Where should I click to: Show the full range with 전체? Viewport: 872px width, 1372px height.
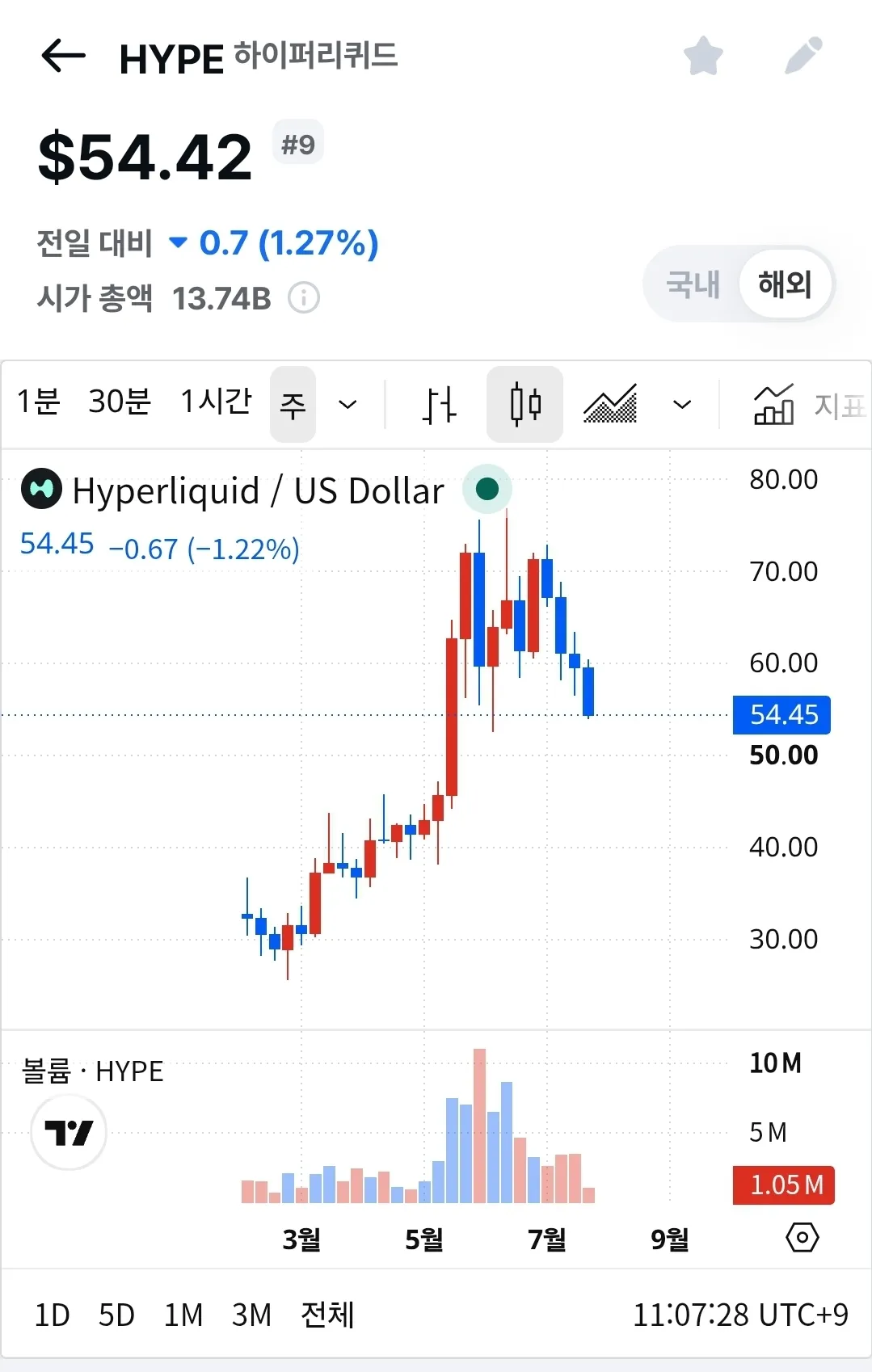[x=327, y=1315]
